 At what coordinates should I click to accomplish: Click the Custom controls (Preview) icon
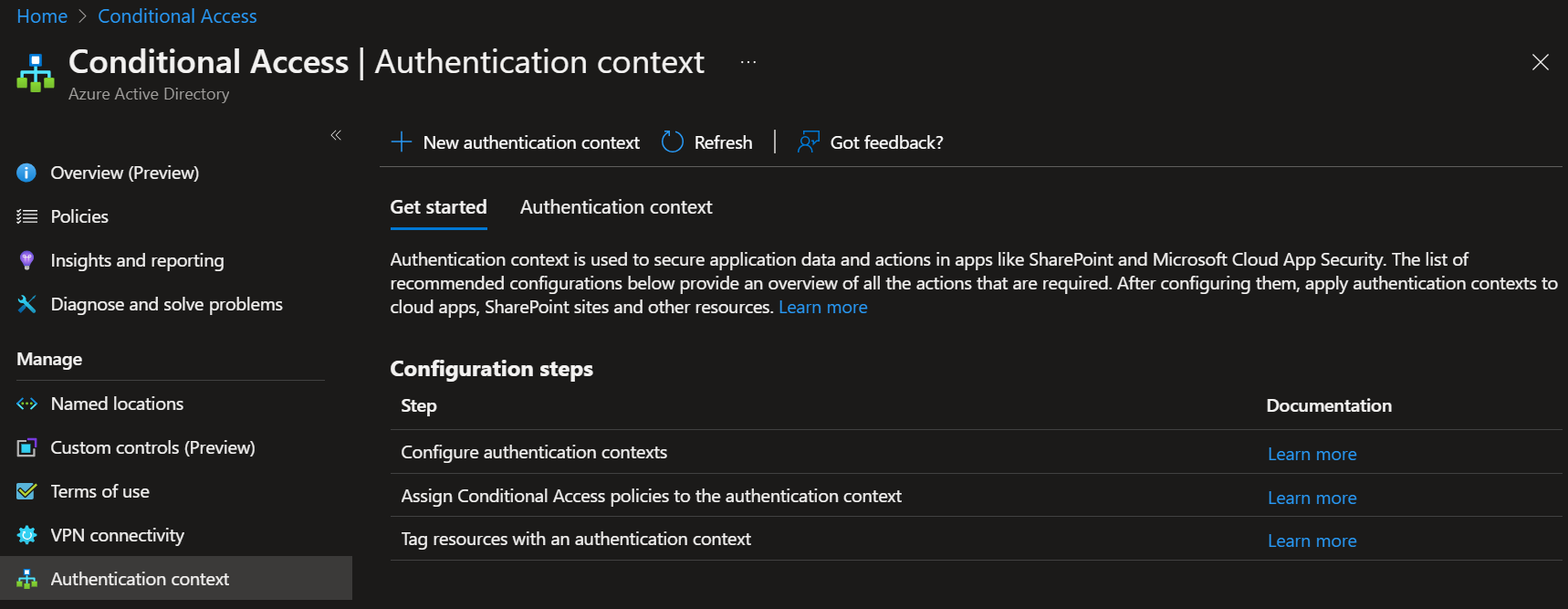(x=26, y=447)
